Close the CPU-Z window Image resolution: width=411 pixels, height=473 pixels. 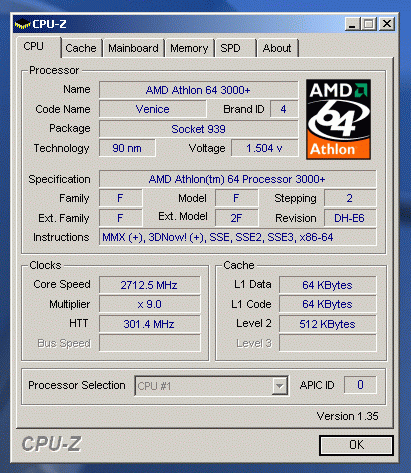[x=387, y=24]
